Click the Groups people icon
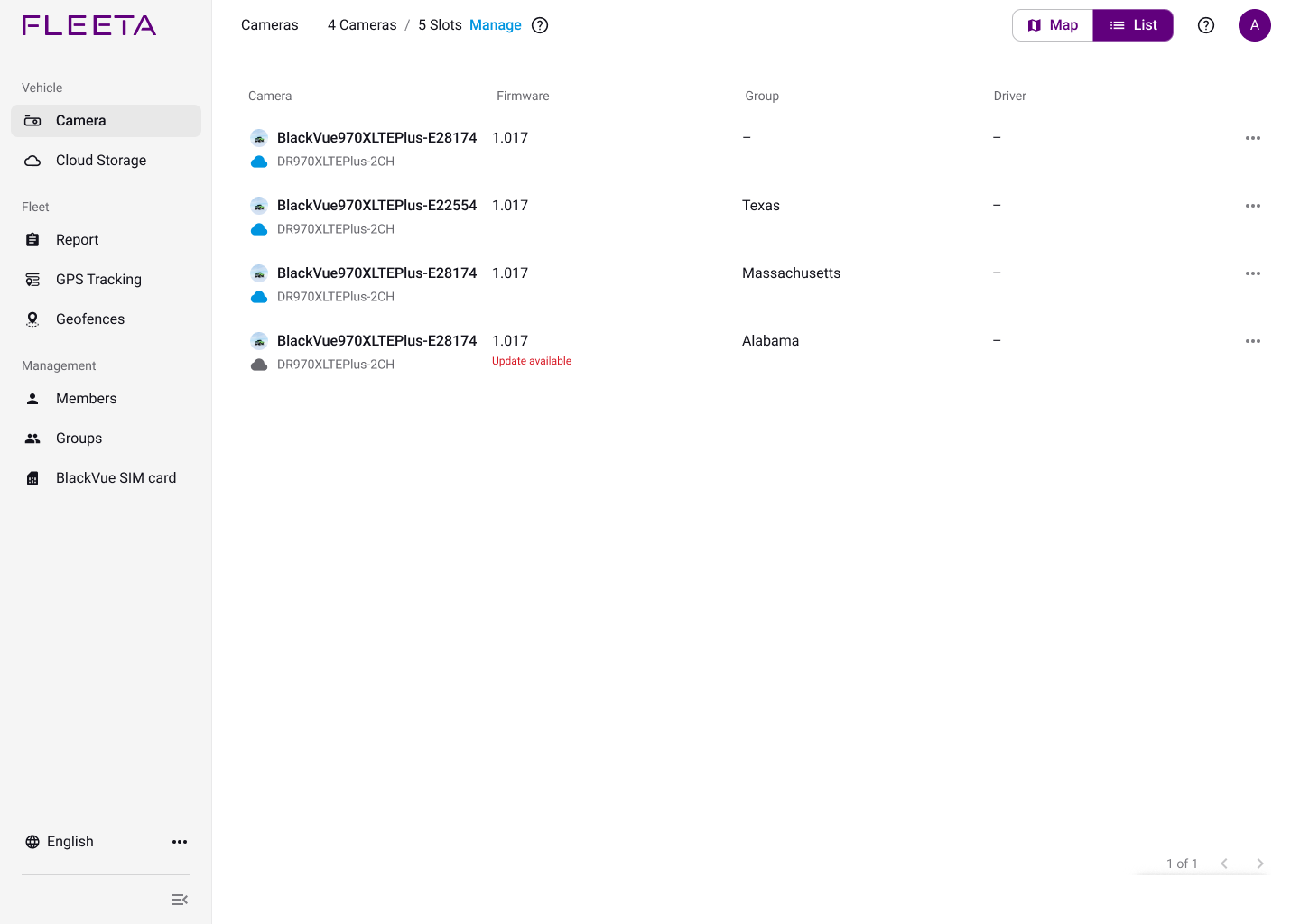This screenshot has height=924, width=1300. click(32, 439)
